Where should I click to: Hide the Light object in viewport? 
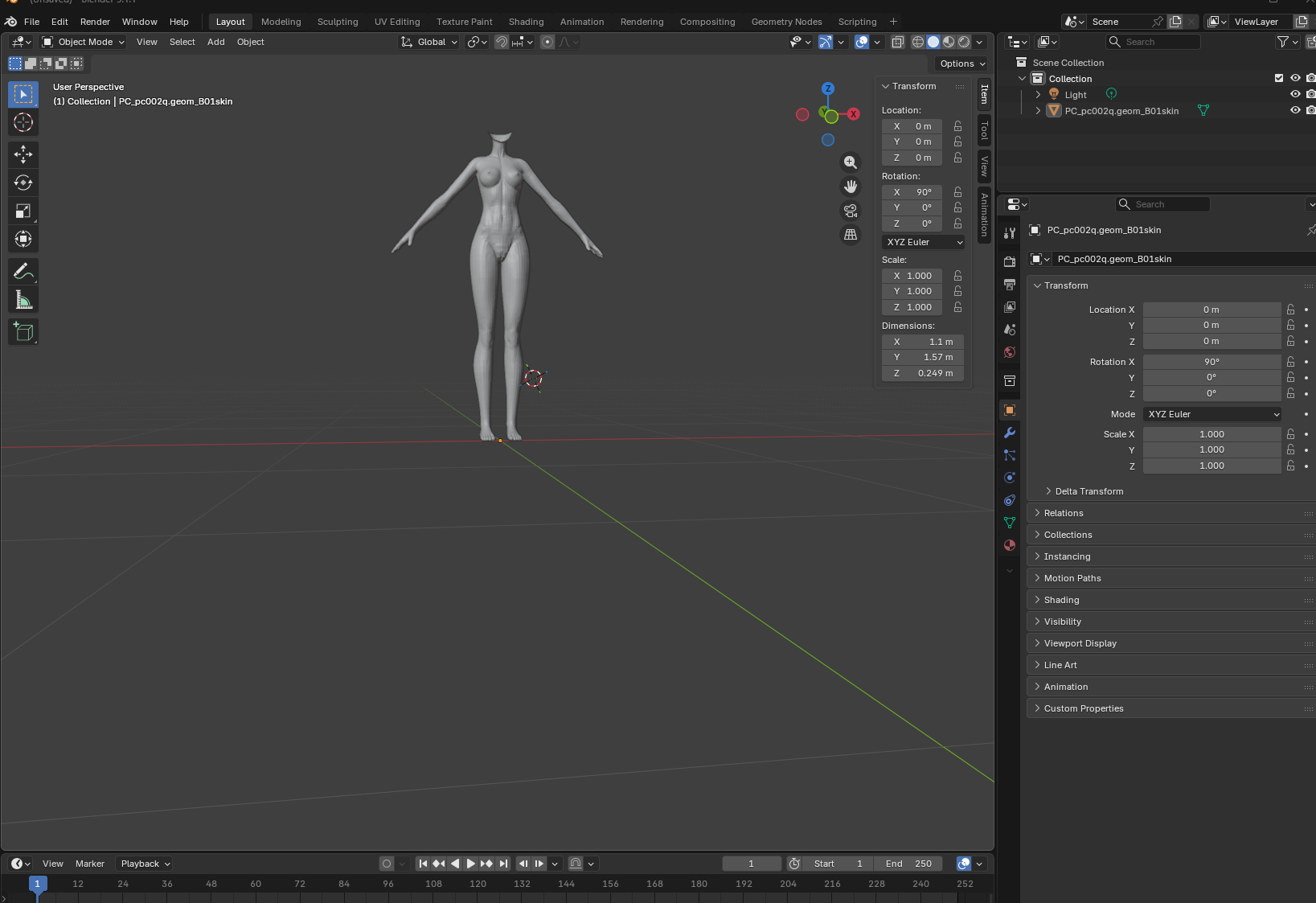(1295, 94)
